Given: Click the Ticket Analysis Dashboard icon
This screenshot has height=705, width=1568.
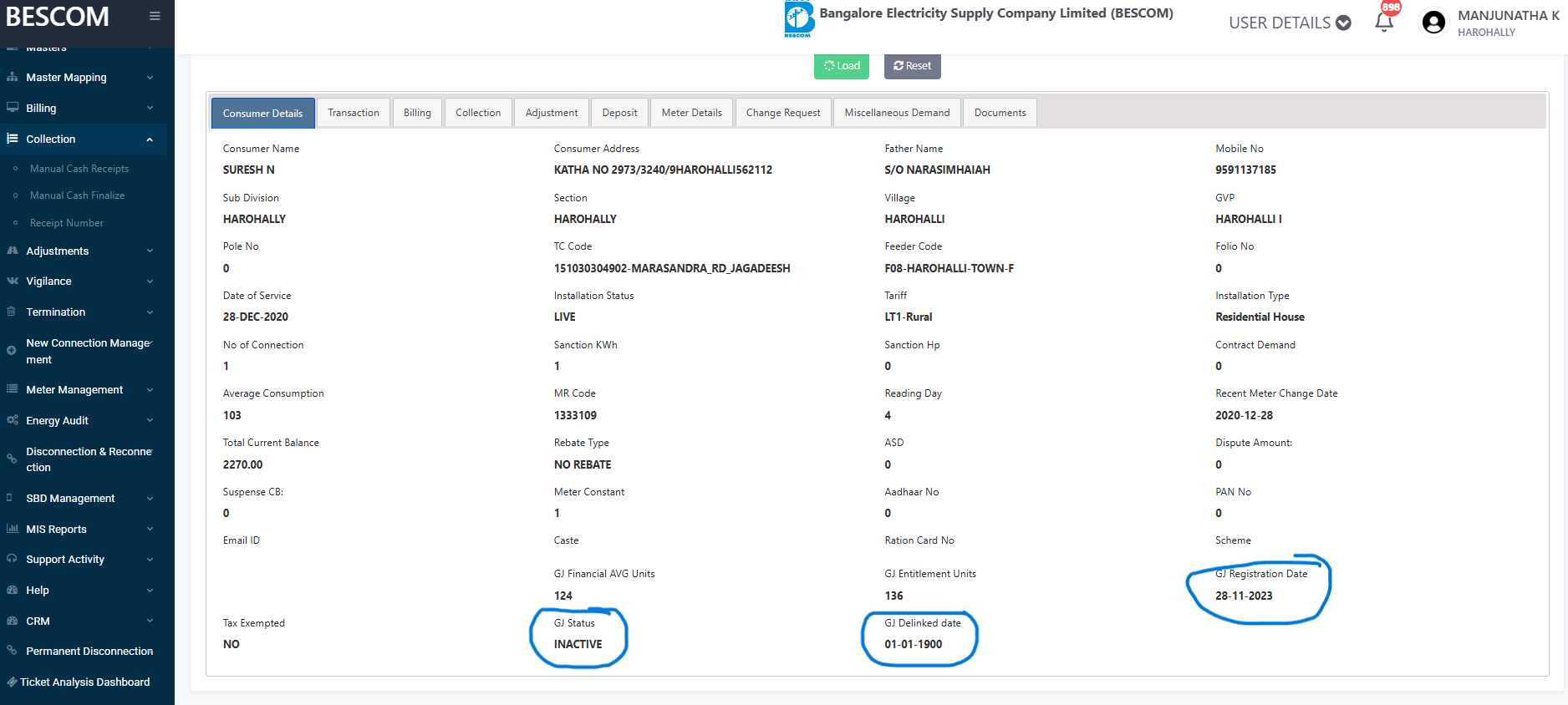Looking at the screenshot, I should (x=12, y=682).
